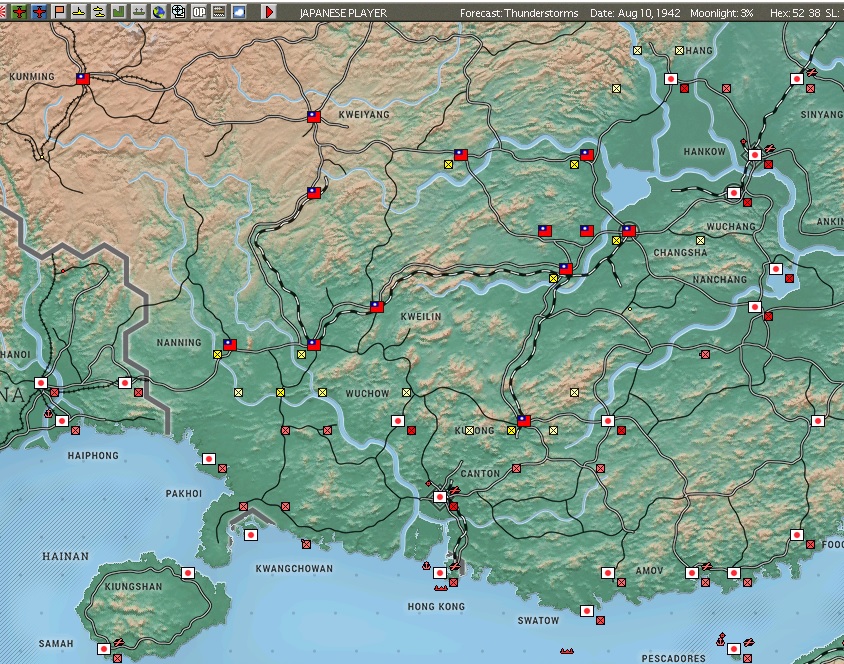Click the Hex: 52 38 coordinates text
This screenshot has height=664, width=844.
(x=794, y=13)
